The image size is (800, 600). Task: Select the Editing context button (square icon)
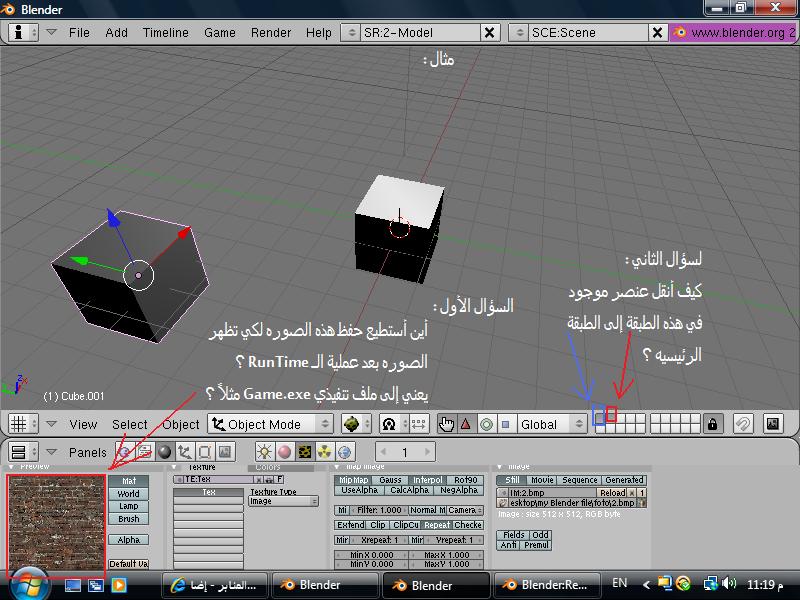pyautogui.click(x=205, y=452)
